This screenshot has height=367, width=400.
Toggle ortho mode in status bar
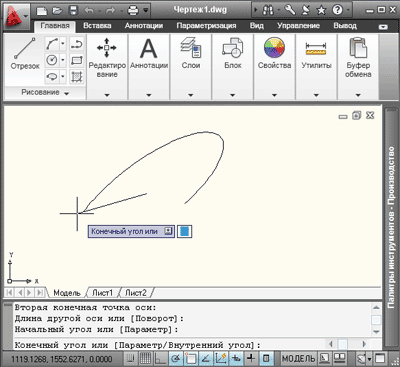tap(161, 359)
